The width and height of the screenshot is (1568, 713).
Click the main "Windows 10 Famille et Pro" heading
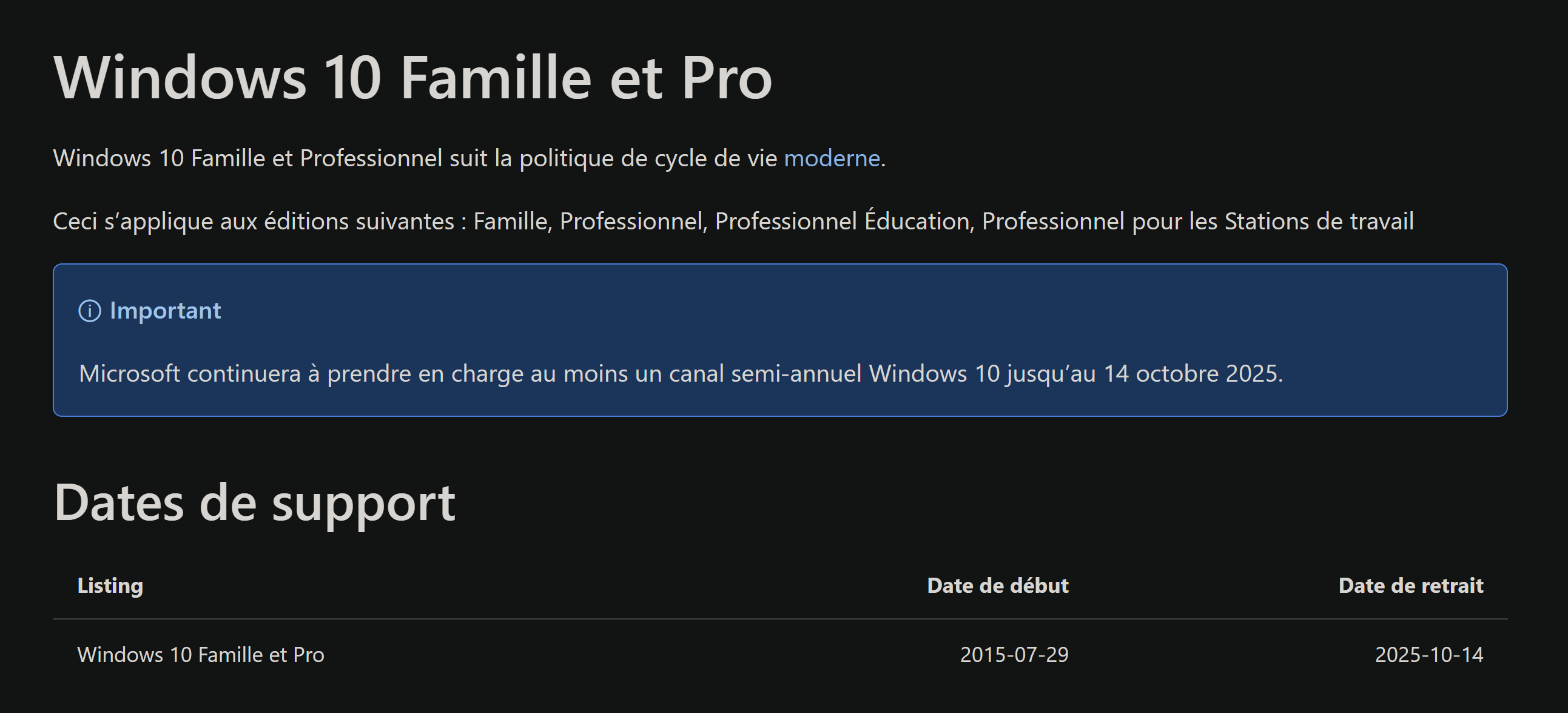[x=412, y=78]
